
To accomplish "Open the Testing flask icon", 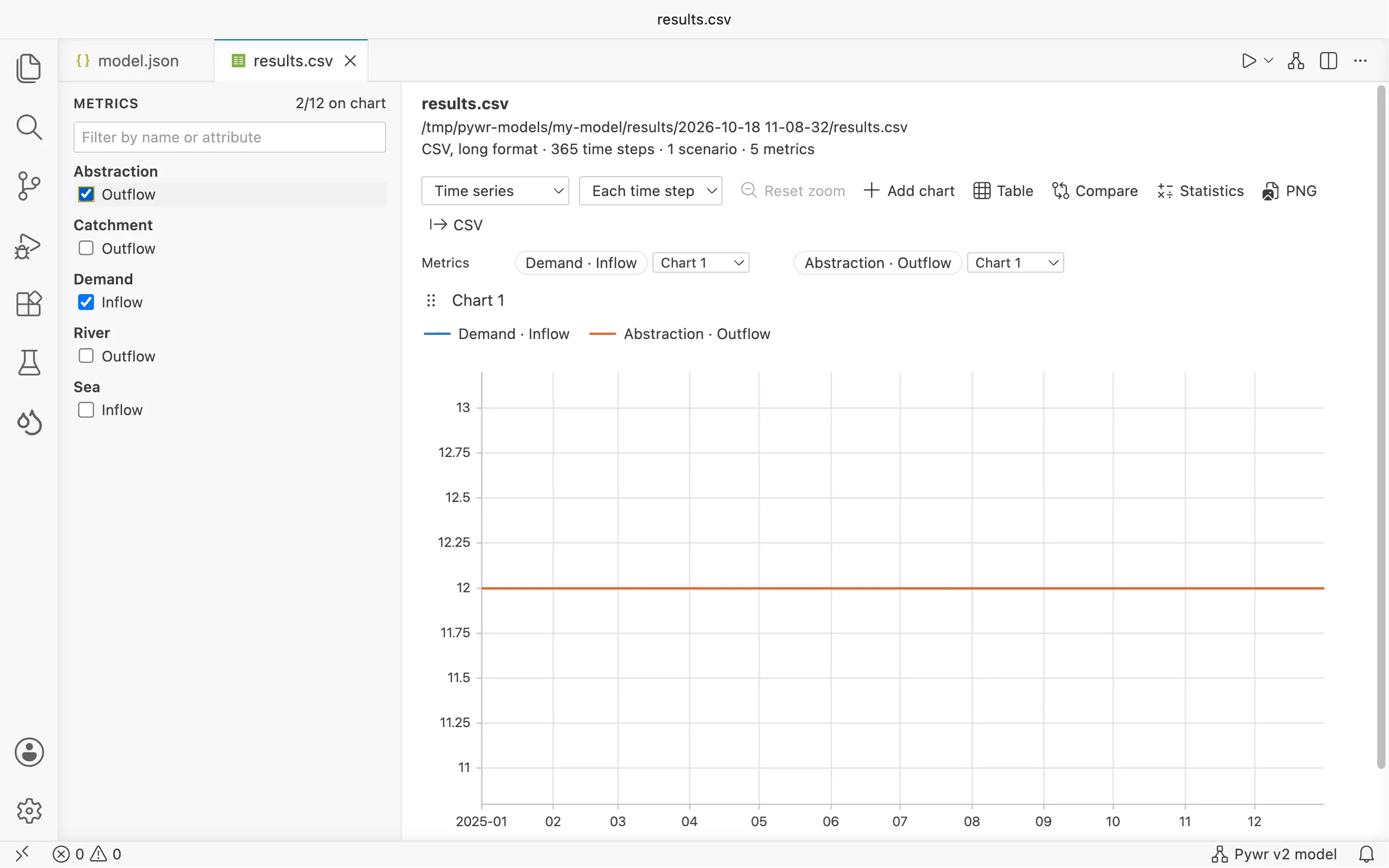I will click(29, 363).
